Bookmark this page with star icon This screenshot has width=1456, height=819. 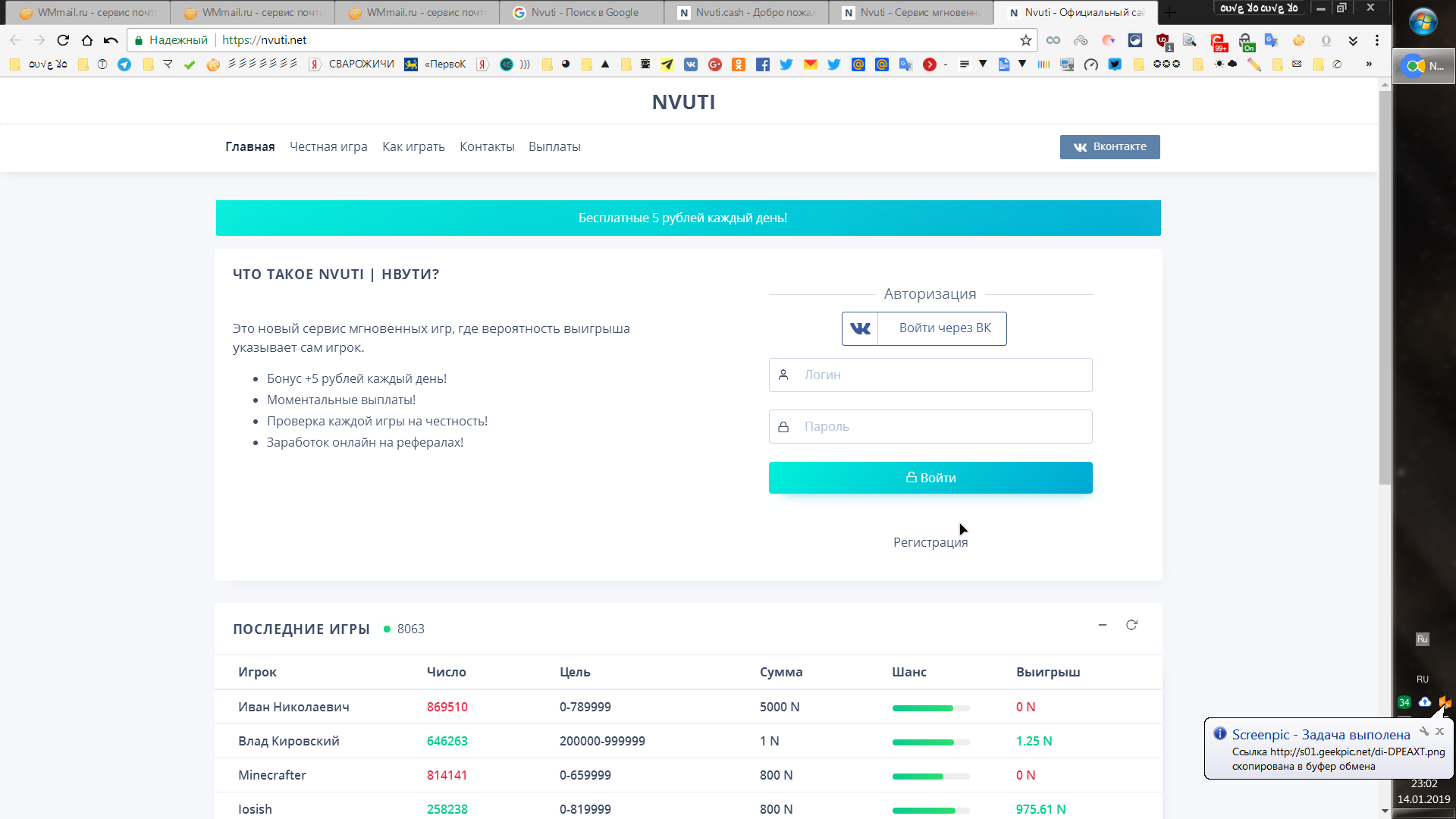click(1025, 40)
